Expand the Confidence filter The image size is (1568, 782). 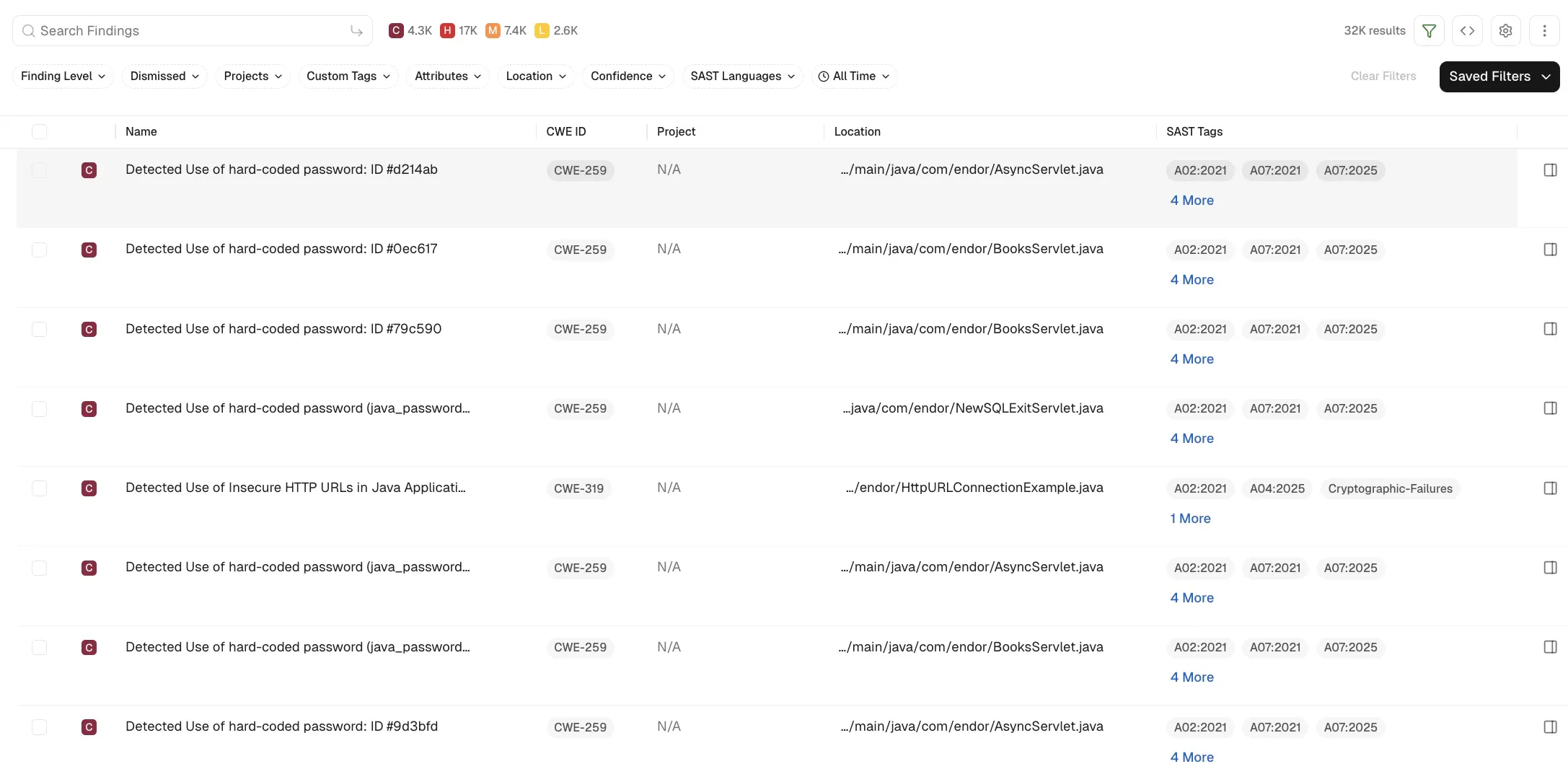[x=628, y=76]
